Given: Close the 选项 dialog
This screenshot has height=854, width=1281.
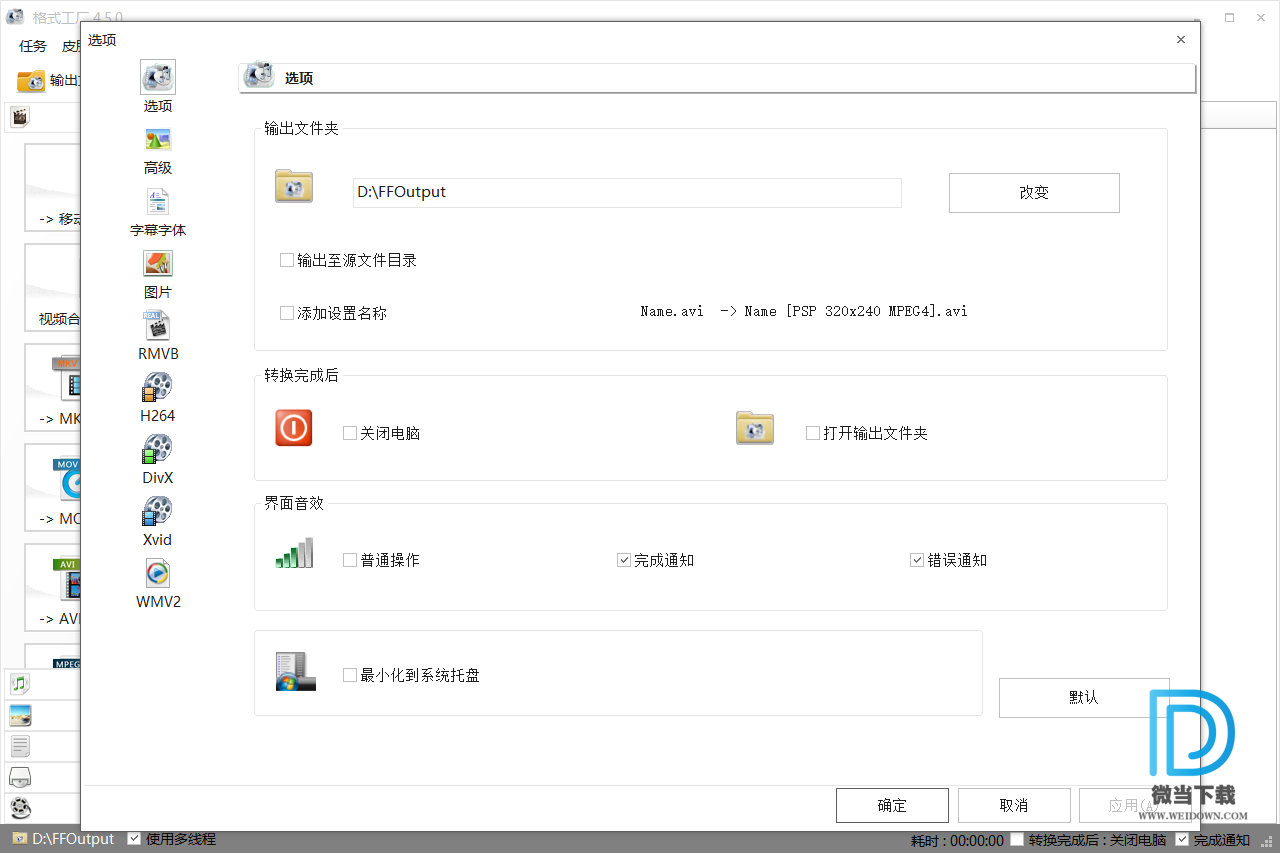Looking at the screenshot, I should 1181,40.
